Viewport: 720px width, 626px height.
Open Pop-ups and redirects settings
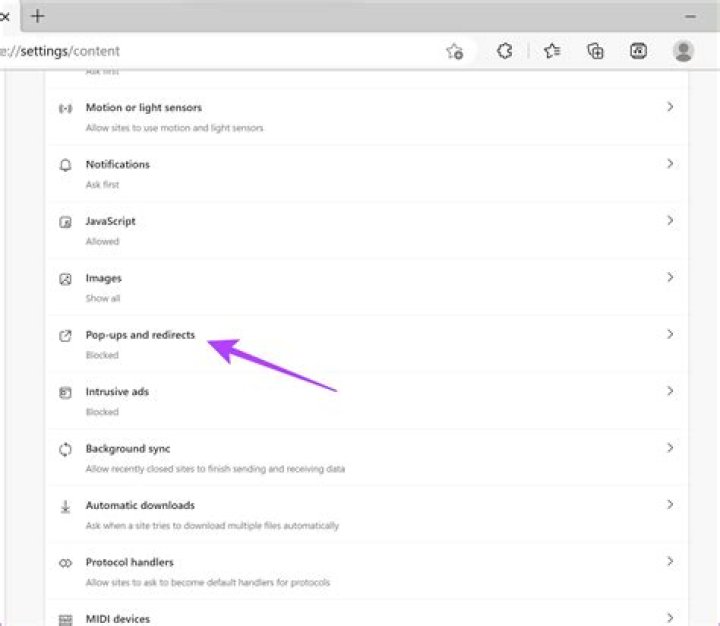tap(140, 335)
